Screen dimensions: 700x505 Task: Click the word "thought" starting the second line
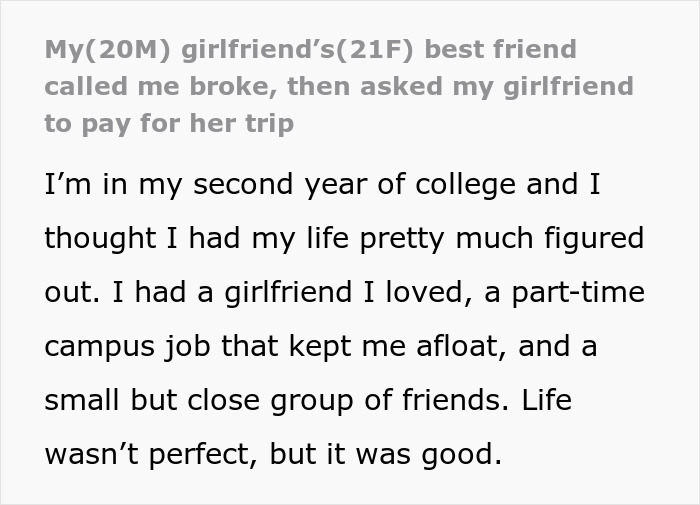tap(97, 240)
